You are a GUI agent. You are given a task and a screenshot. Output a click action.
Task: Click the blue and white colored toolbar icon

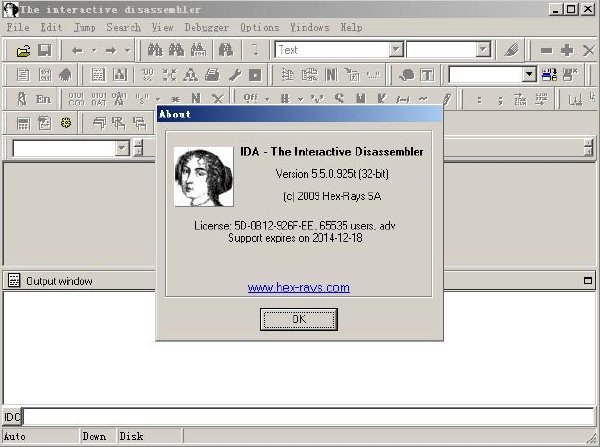pyautogui.click(x=549, y=75)
